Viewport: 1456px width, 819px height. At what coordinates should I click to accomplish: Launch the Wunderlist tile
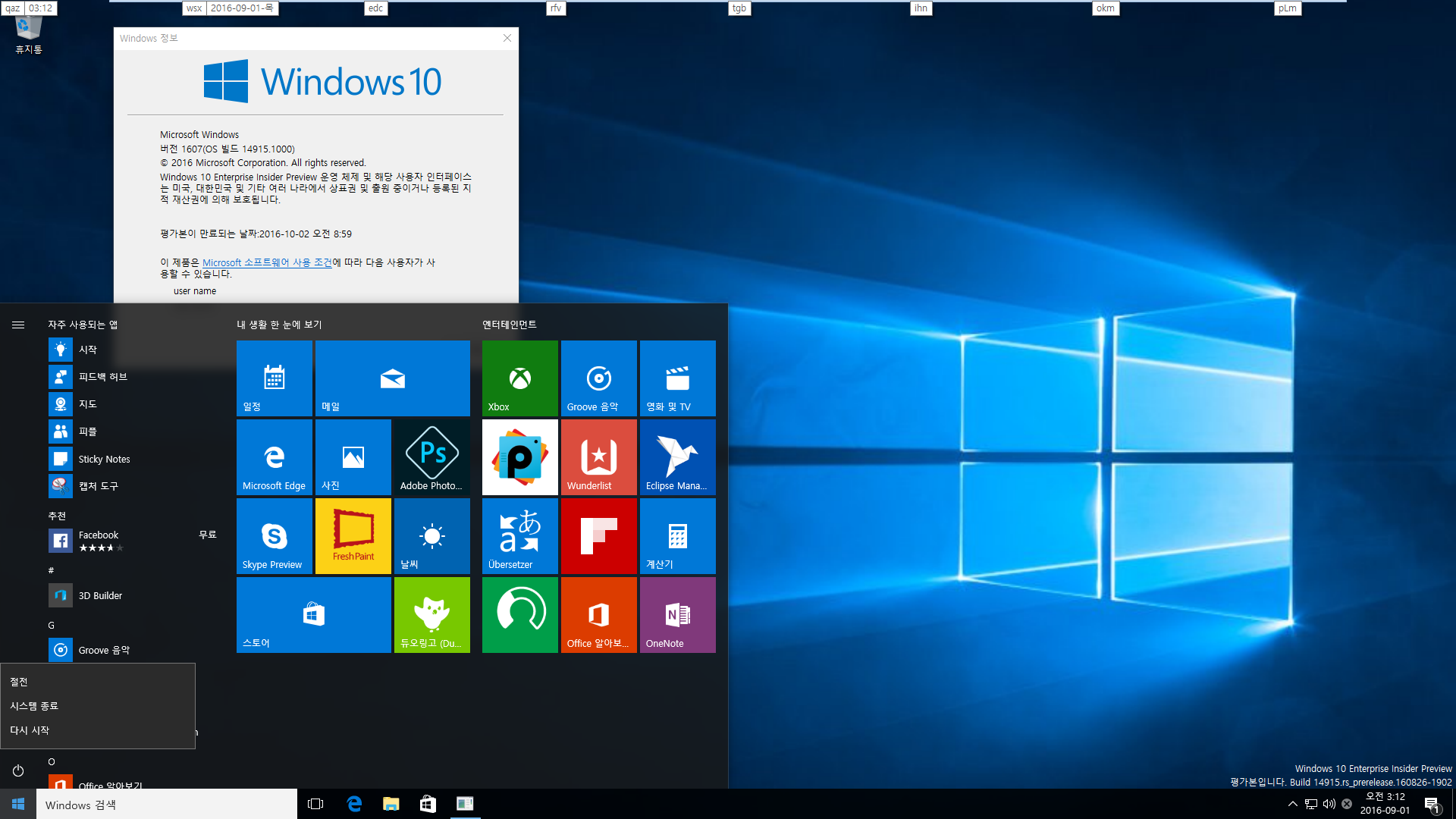point(599,457)
